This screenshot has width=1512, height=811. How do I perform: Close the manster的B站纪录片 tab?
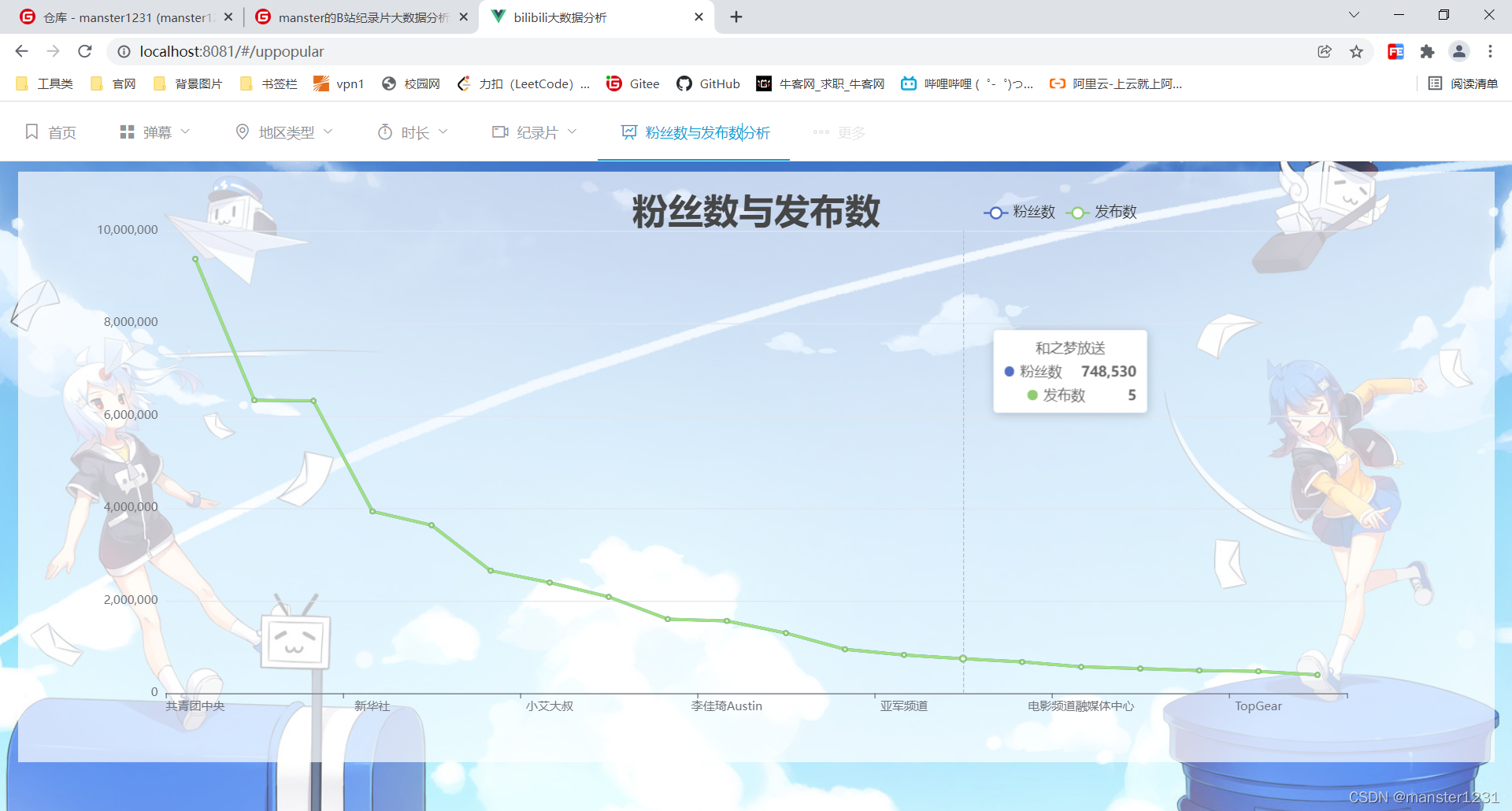pos(464,17)
